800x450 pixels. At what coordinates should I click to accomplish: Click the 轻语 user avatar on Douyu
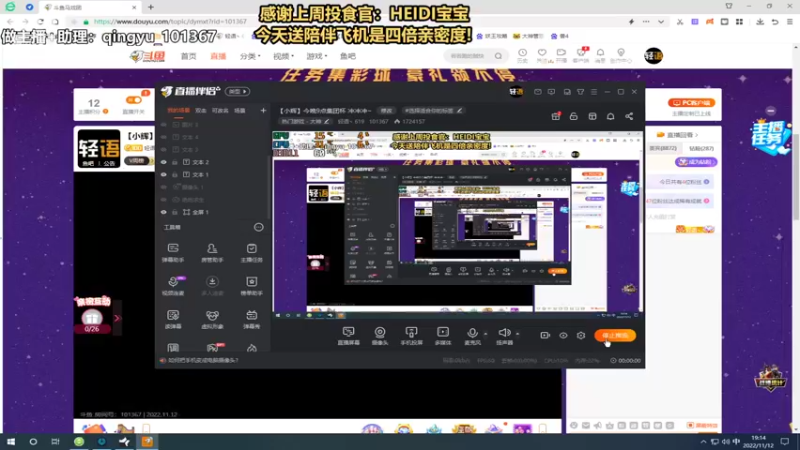pyautogui.click(x=653, y=56)
